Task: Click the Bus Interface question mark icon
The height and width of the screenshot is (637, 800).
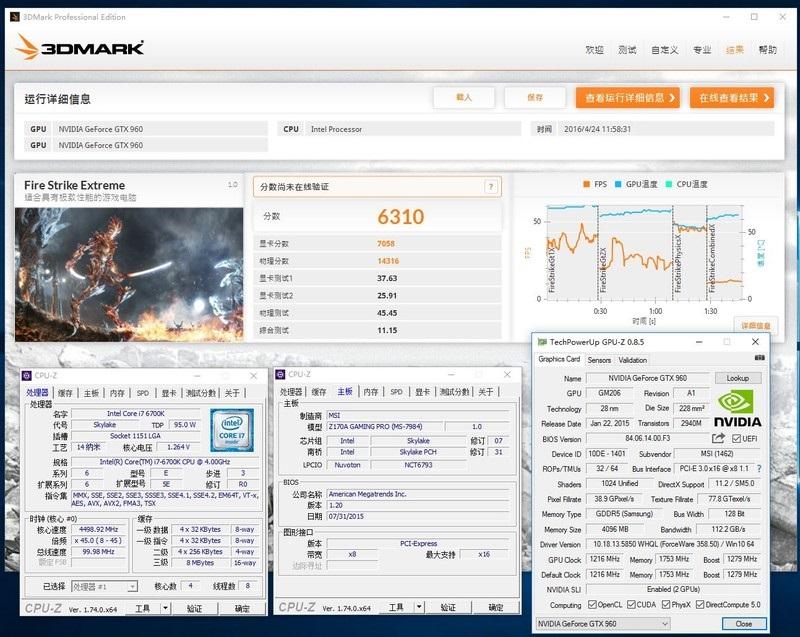Action: click(759, 468)
